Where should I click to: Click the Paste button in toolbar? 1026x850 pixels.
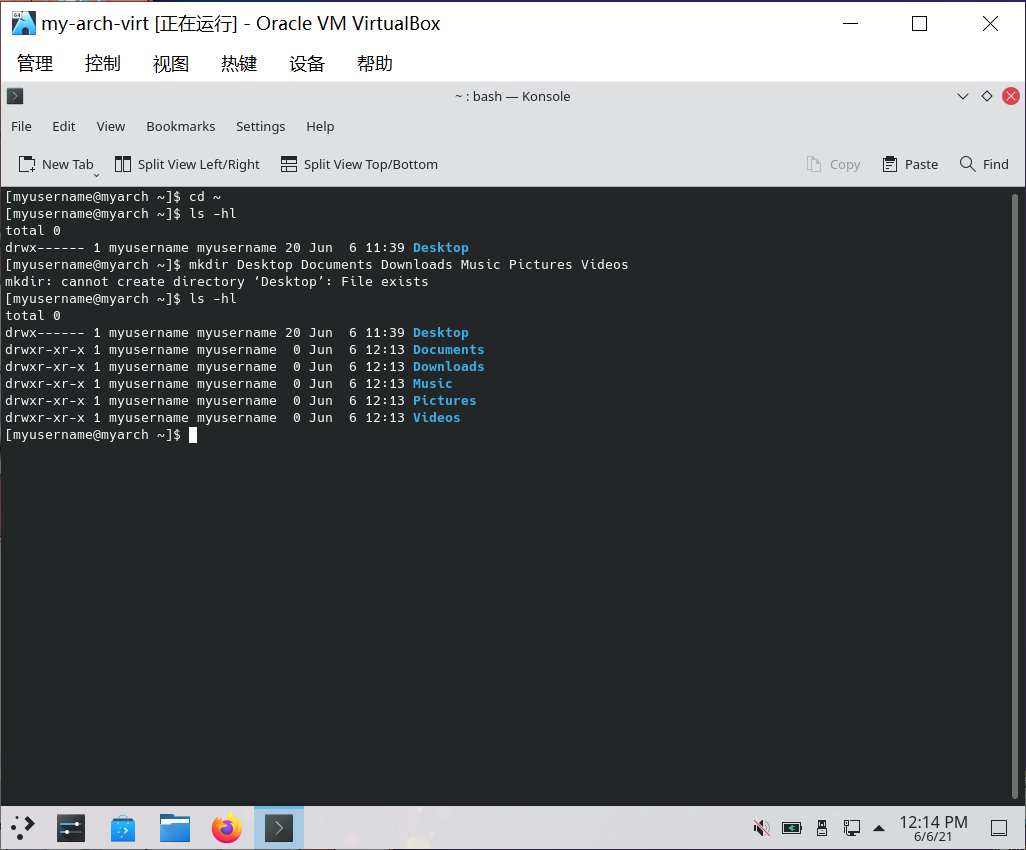(910, 164)
